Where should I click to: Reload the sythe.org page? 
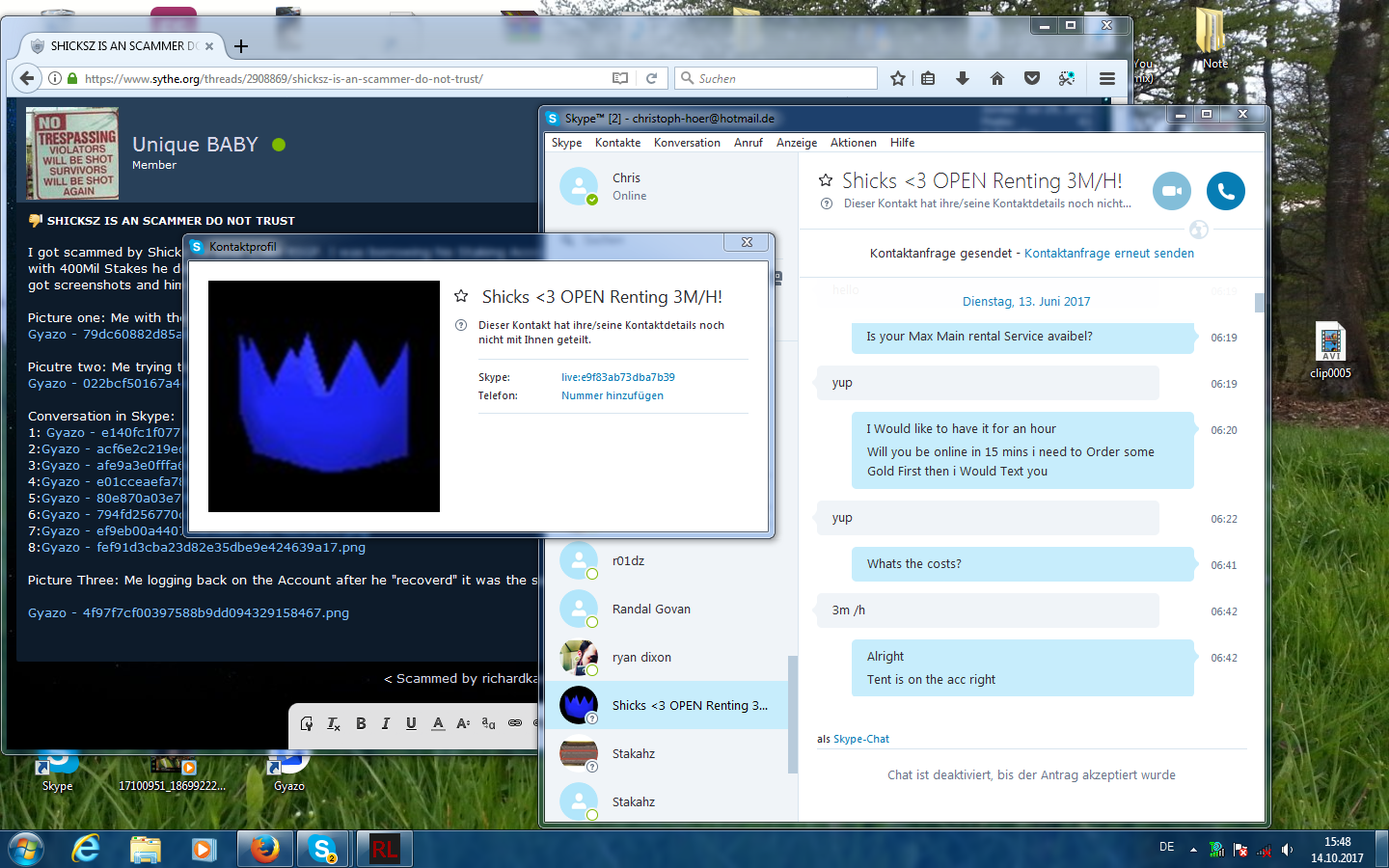651,78
